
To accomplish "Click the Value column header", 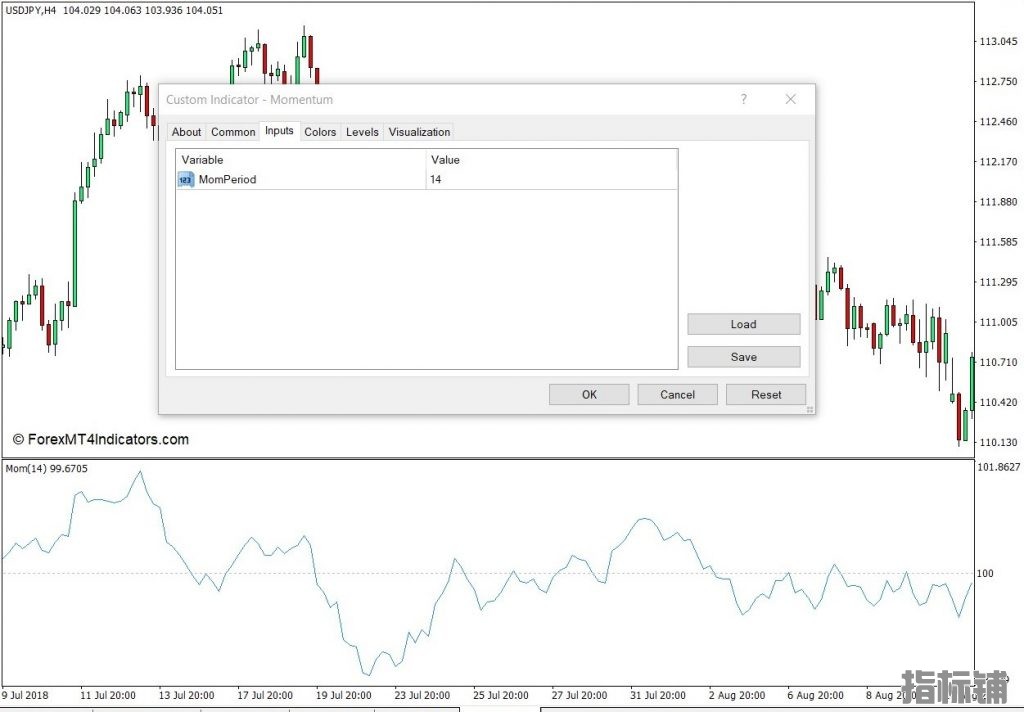I will click(552, 160).
